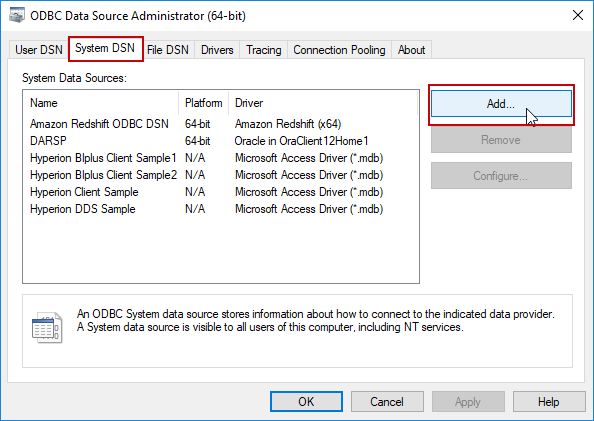Click the ODBC title bar application icon
Image resolution: width=594 pixels, height=421 pixels.
point(17,15)
